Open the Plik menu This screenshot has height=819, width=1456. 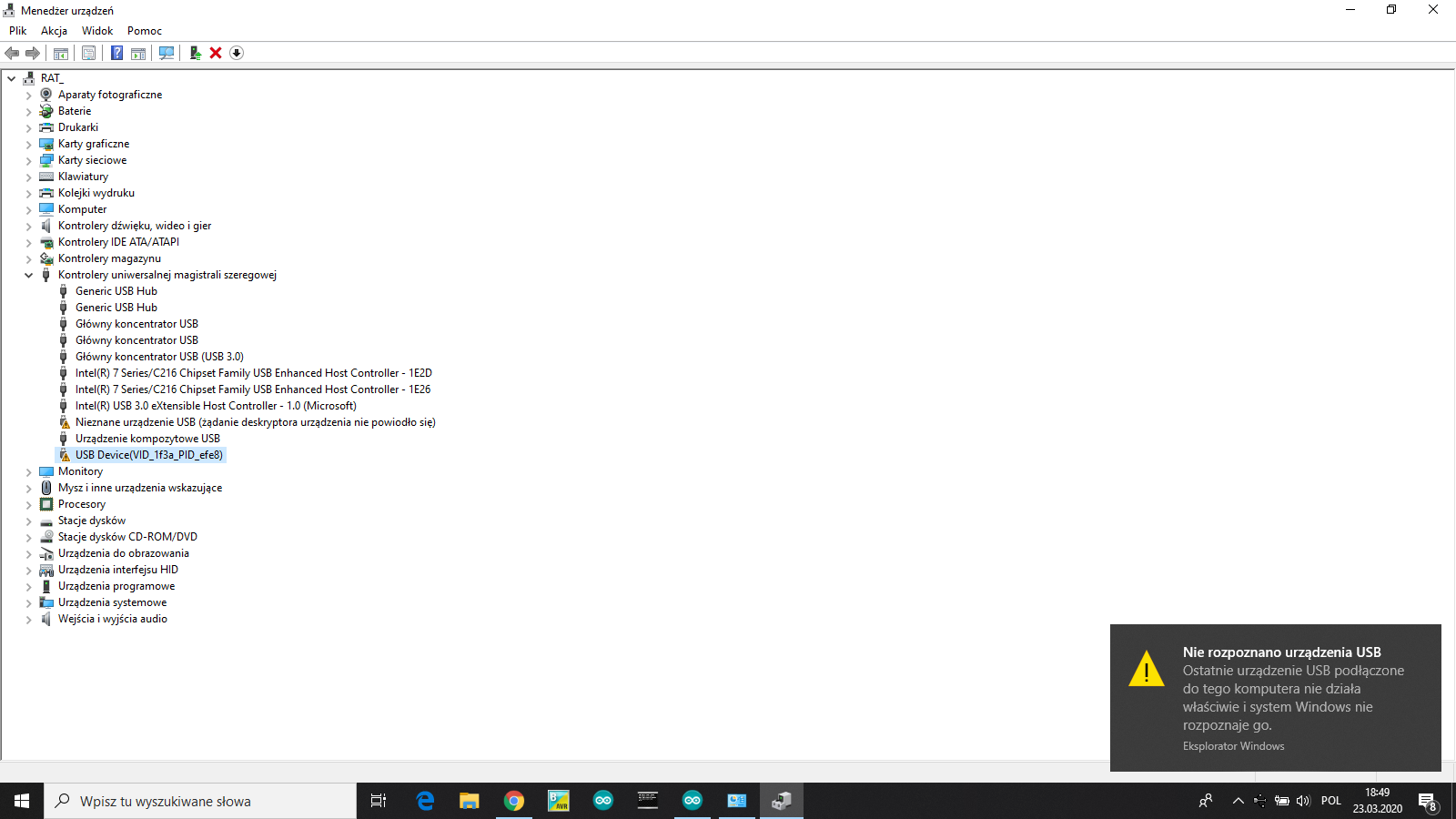click(x=18, y=31)
